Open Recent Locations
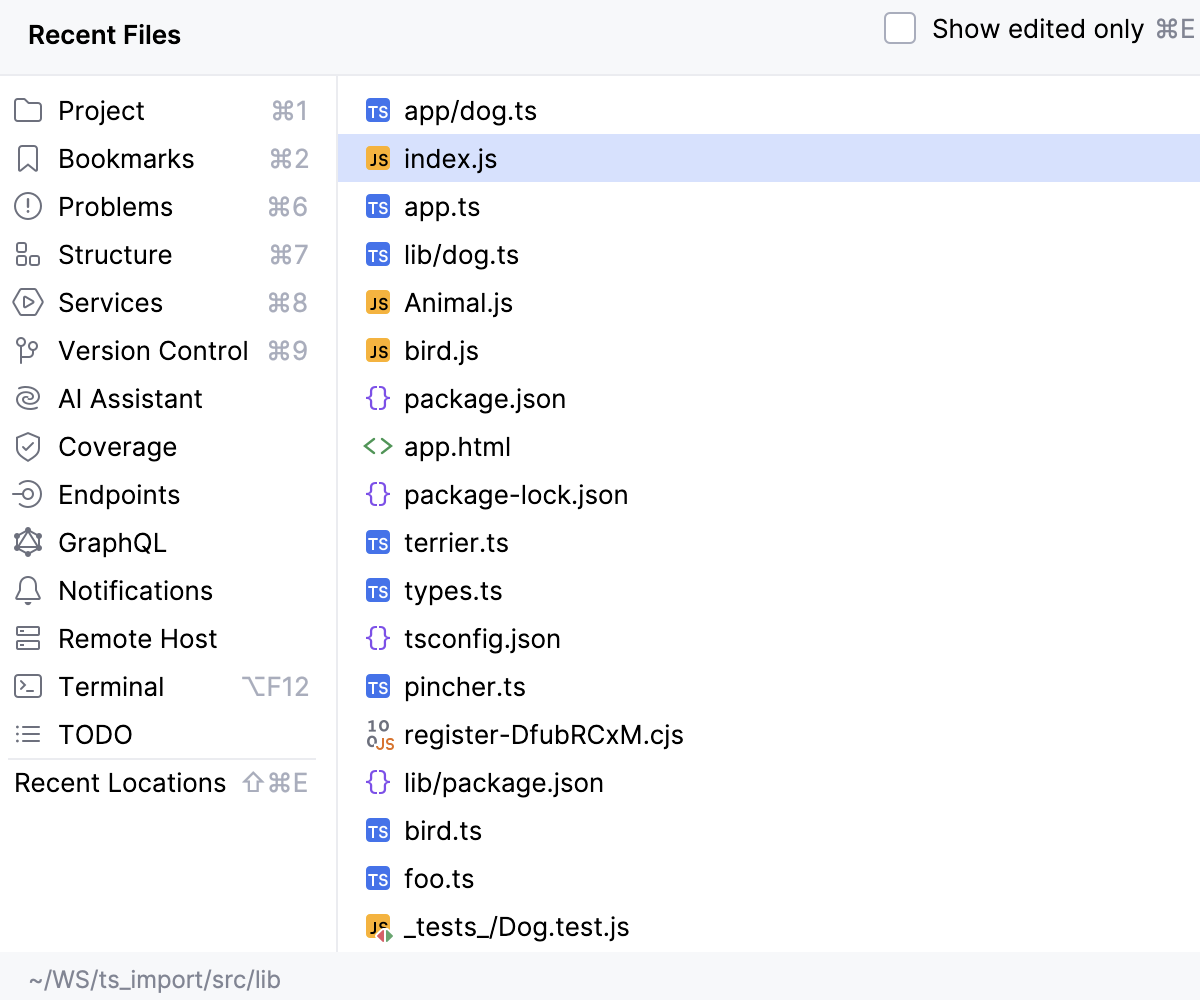 tap(119, 783)
